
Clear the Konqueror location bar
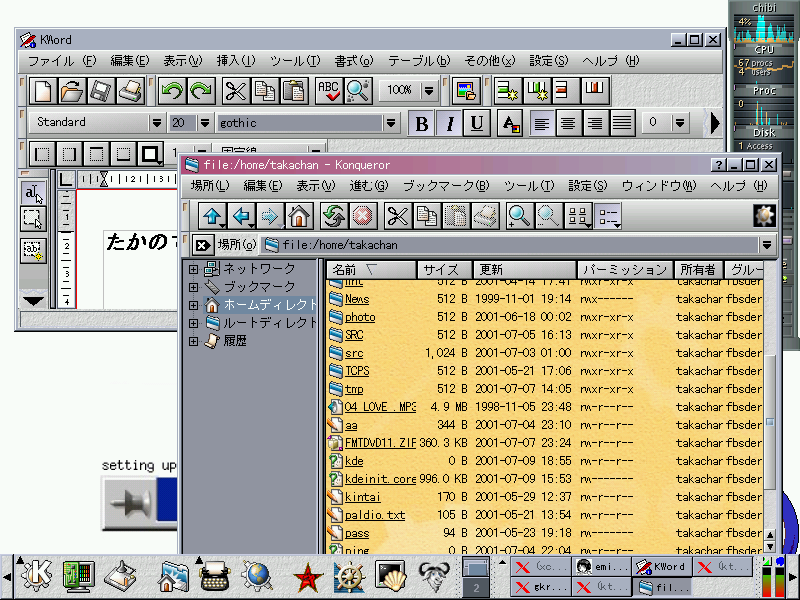click(203, 245)
